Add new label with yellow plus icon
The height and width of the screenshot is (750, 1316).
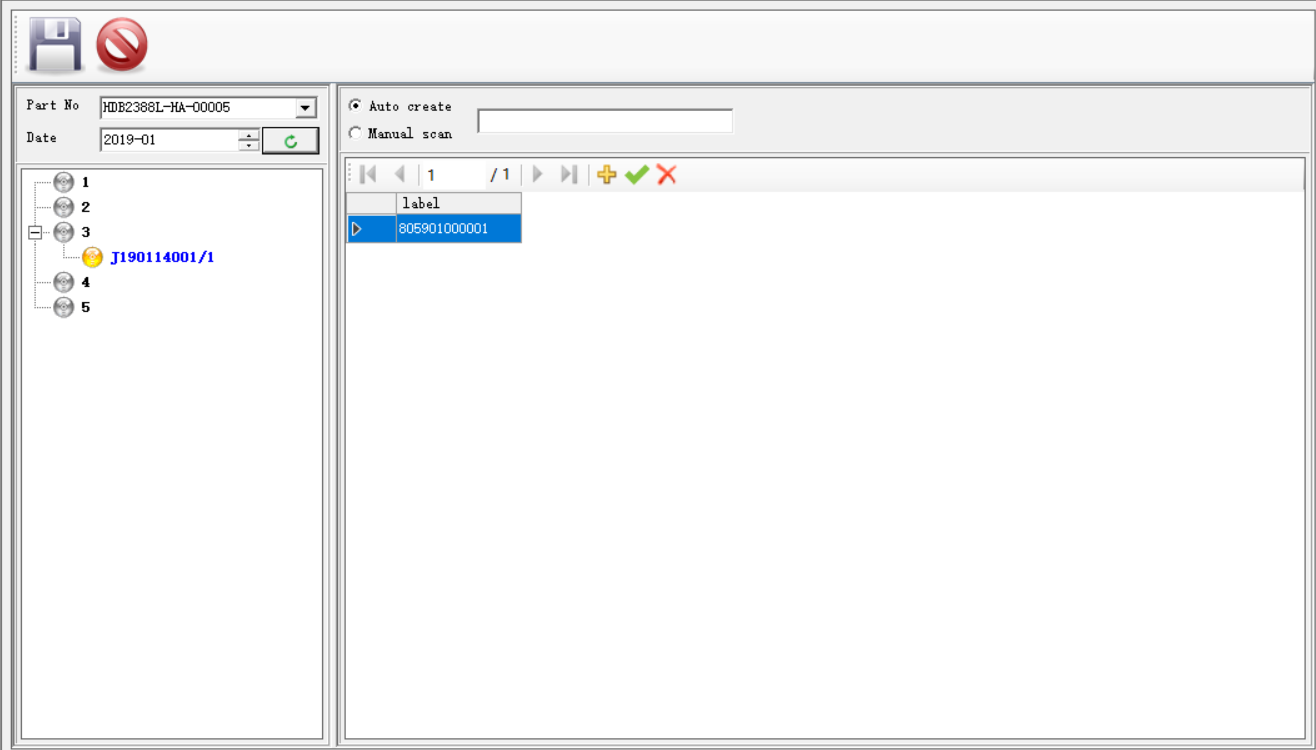pos(606,175)
